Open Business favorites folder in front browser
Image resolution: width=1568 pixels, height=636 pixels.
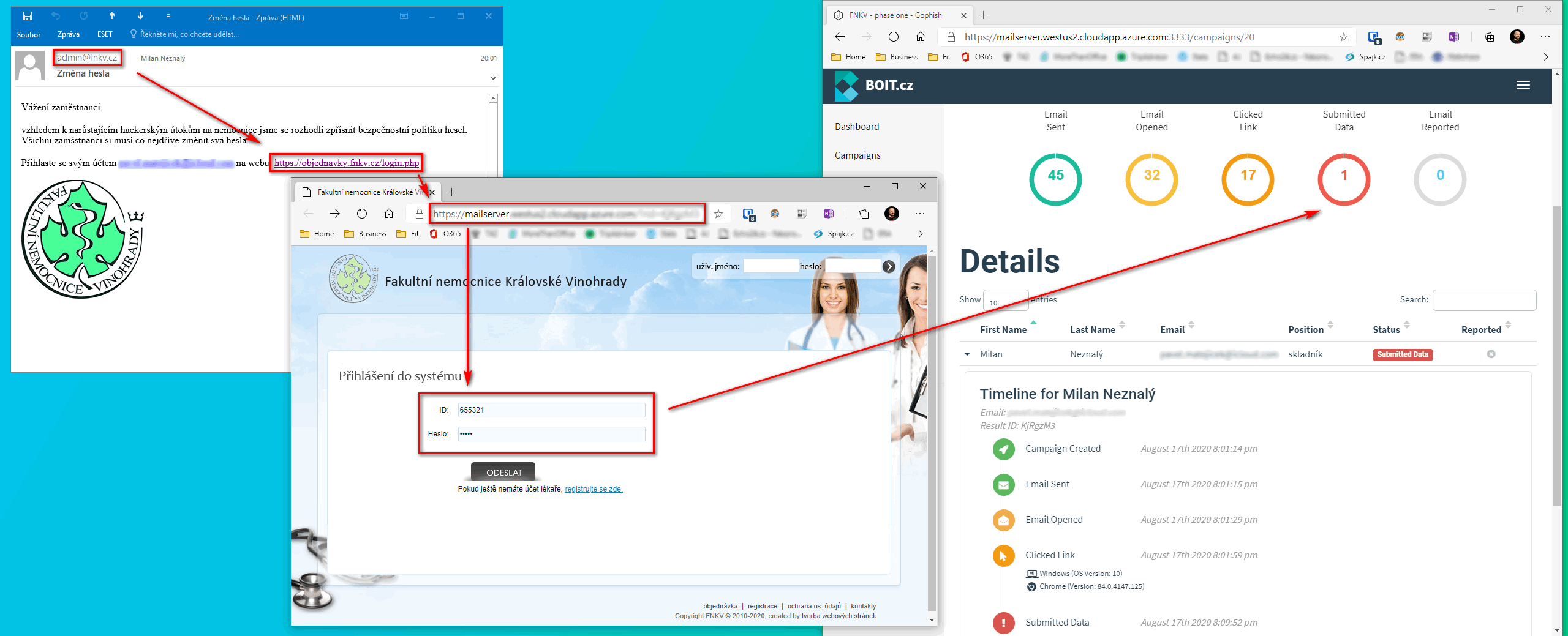coord(366,234)
